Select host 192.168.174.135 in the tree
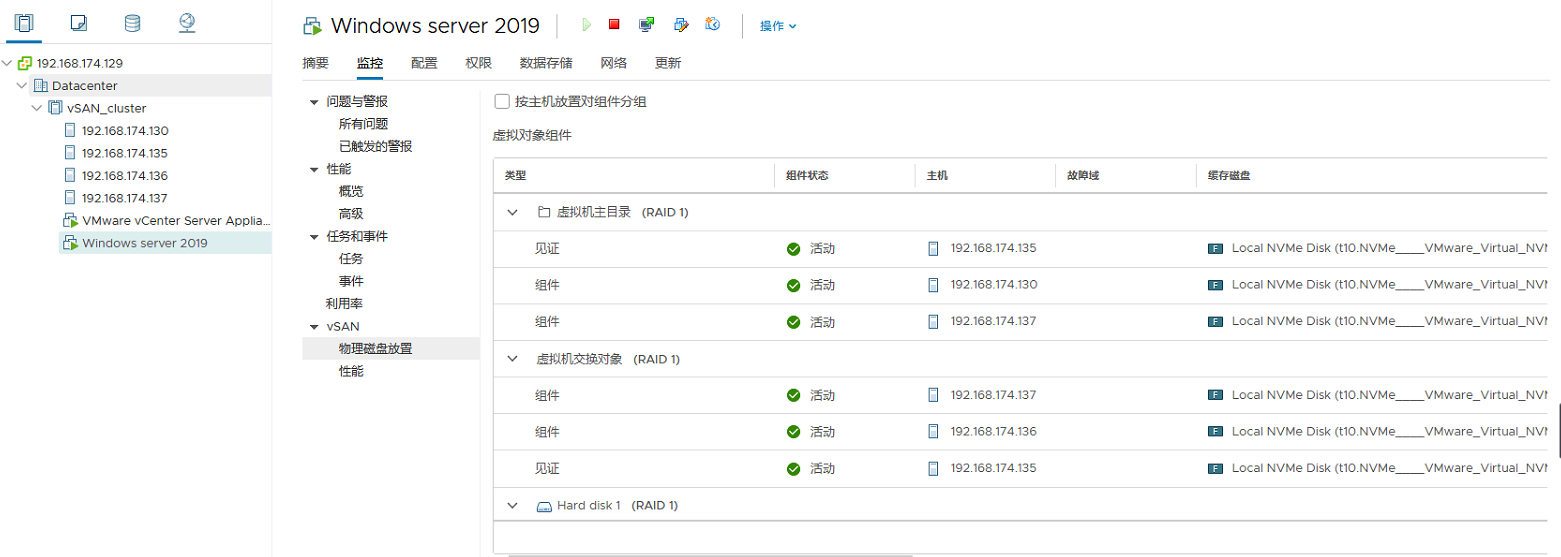1561x557 pixels. (x=125, y=153)
